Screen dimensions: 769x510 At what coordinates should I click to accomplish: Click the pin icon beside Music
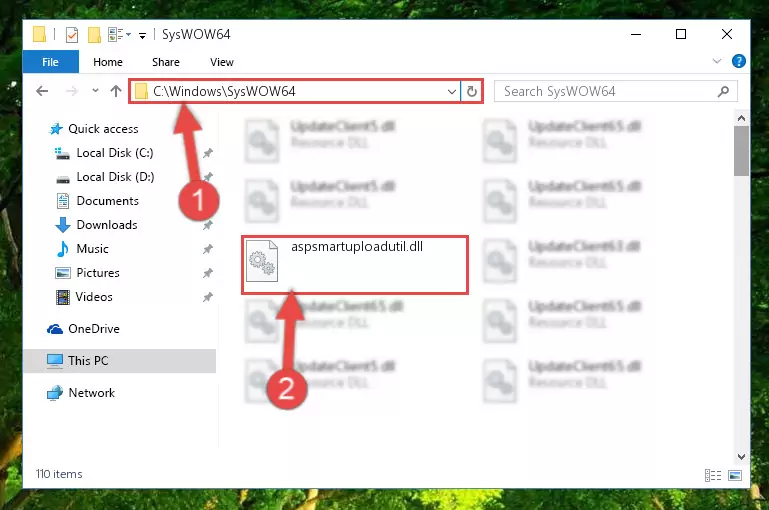[x=208, y=249]
